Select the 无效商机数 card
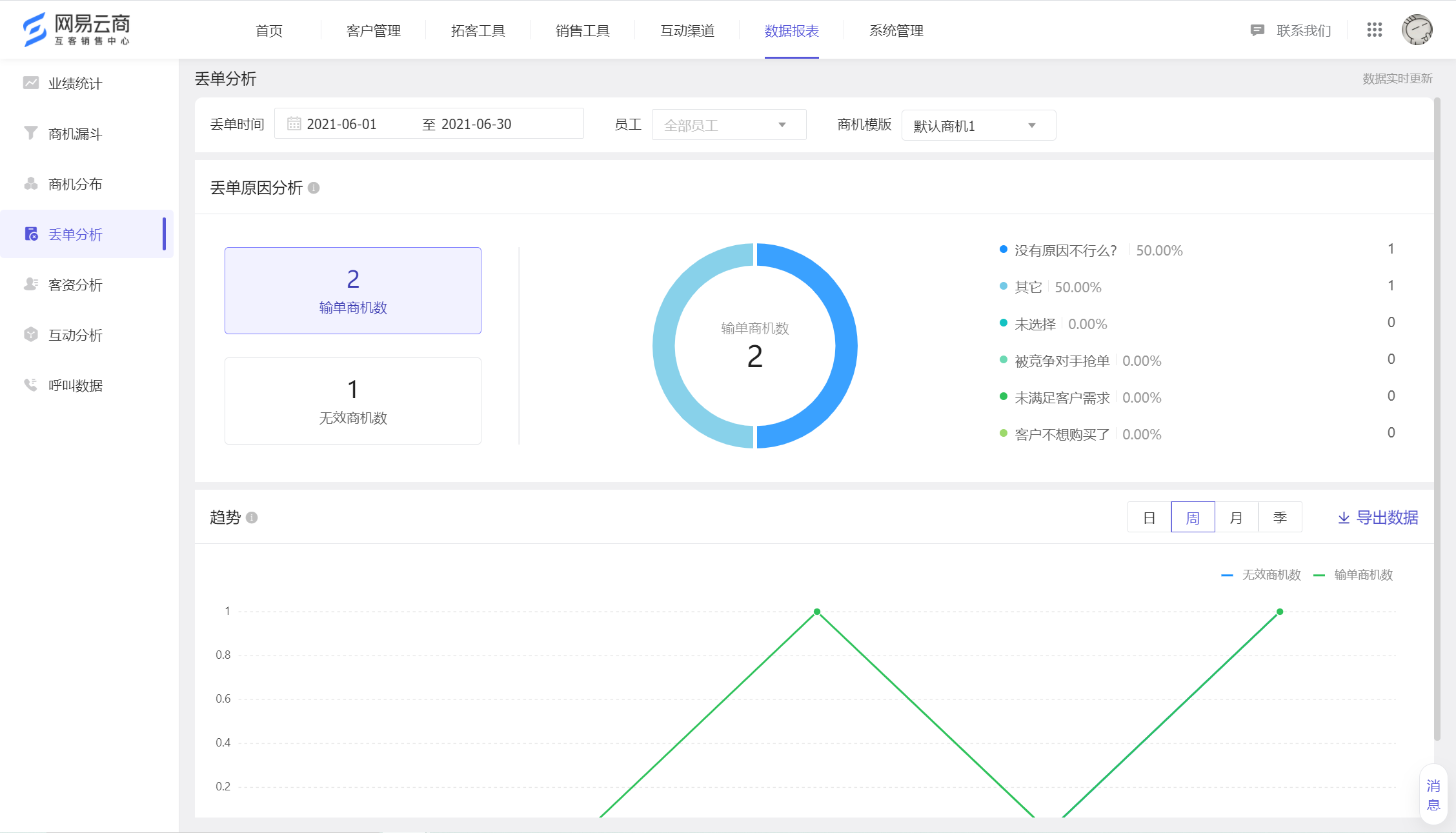 [x=353, y=401]
